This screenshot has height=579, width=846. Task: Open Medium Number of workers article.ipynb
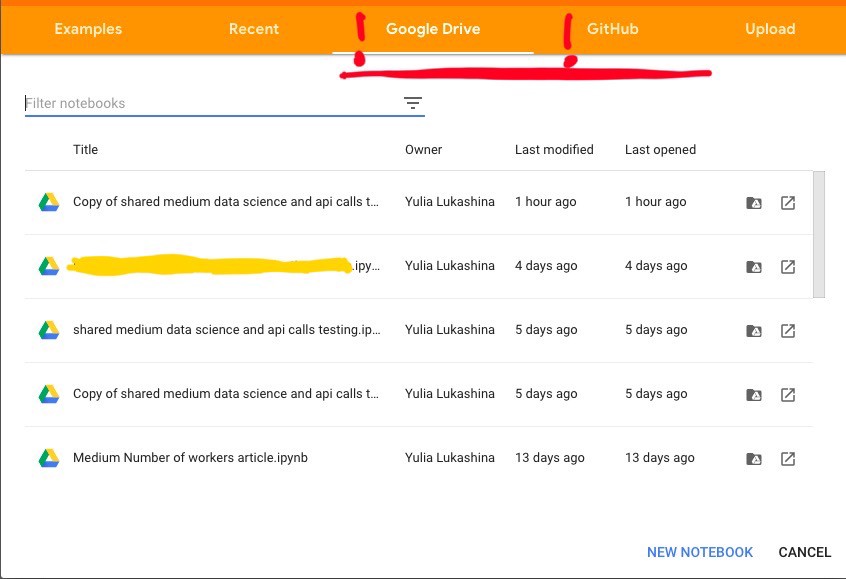[x=190, y=458]
